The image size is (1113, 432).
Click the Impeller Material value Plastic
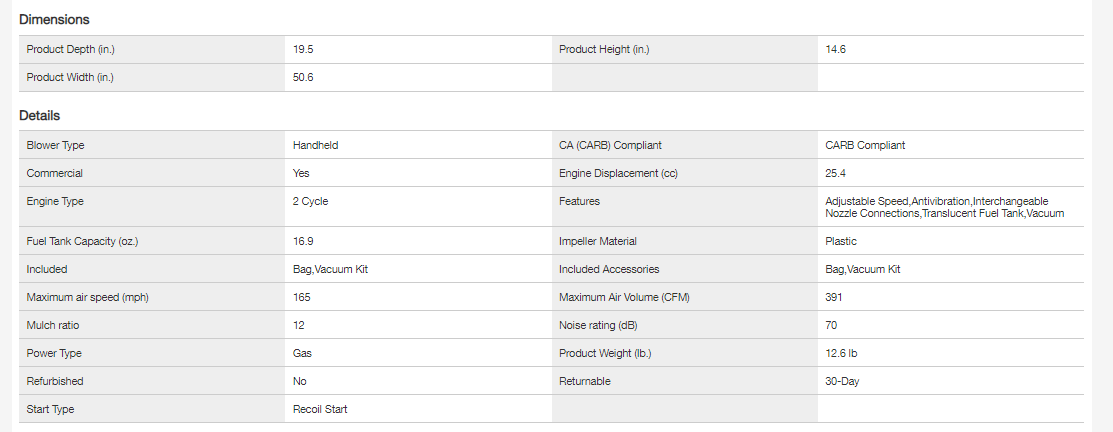pyautogui.click(x=841, y=241)
